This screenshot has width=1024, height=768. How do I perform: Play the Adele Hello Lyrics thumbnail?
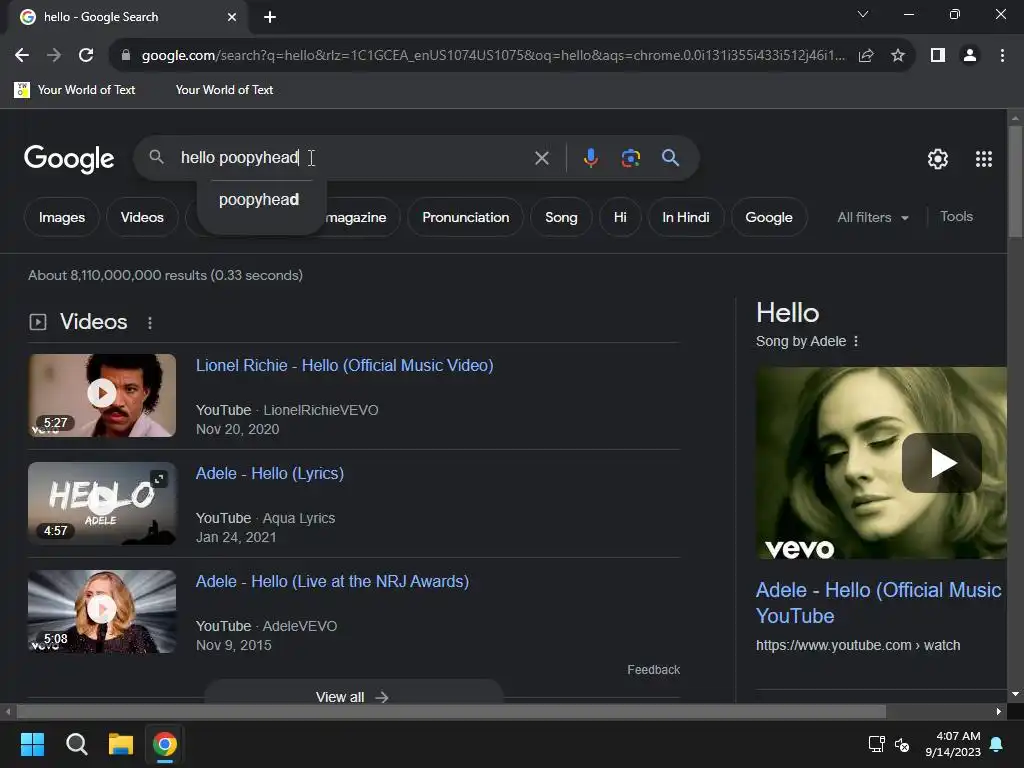coord(102,503)
